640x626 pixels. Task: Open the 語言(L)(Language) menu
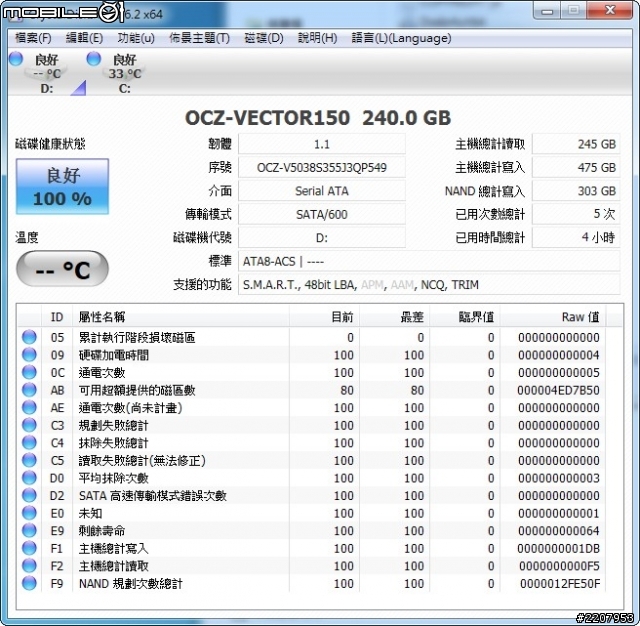[401, 38]
